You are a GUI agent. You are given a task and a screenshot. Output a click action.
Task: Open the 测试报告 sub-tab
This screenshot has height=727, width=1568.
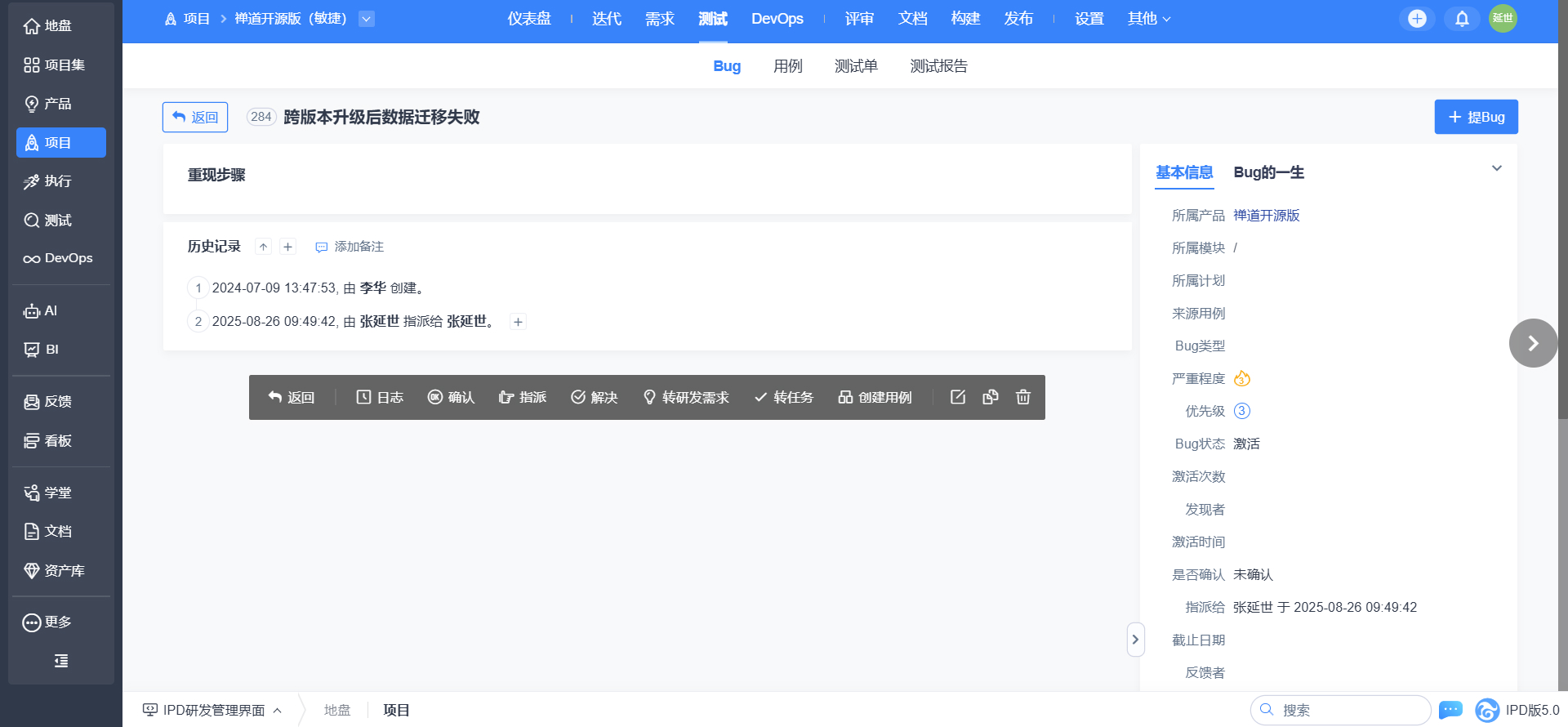[x=939, y=66]
